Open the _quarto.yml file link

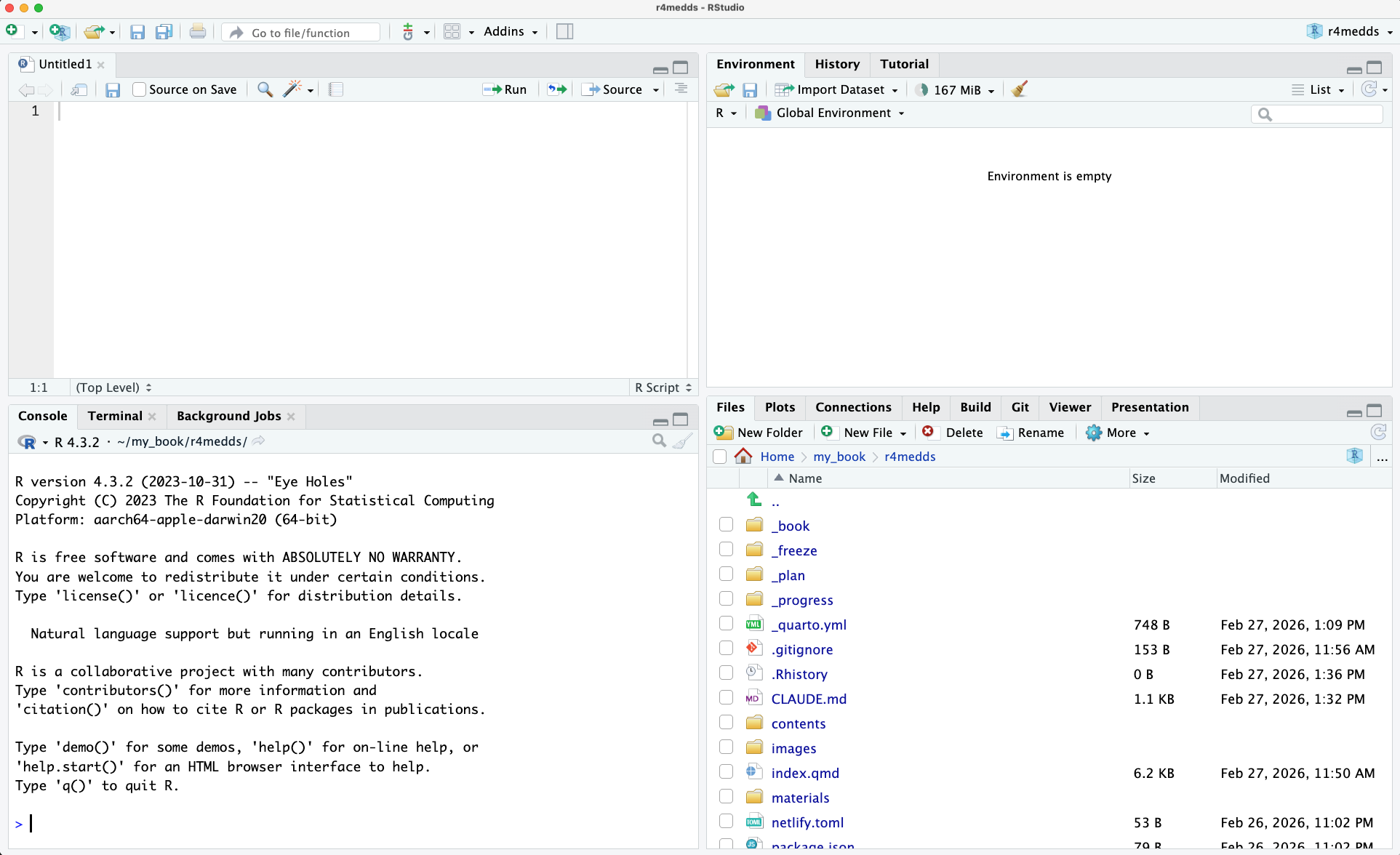click(809, 625)
